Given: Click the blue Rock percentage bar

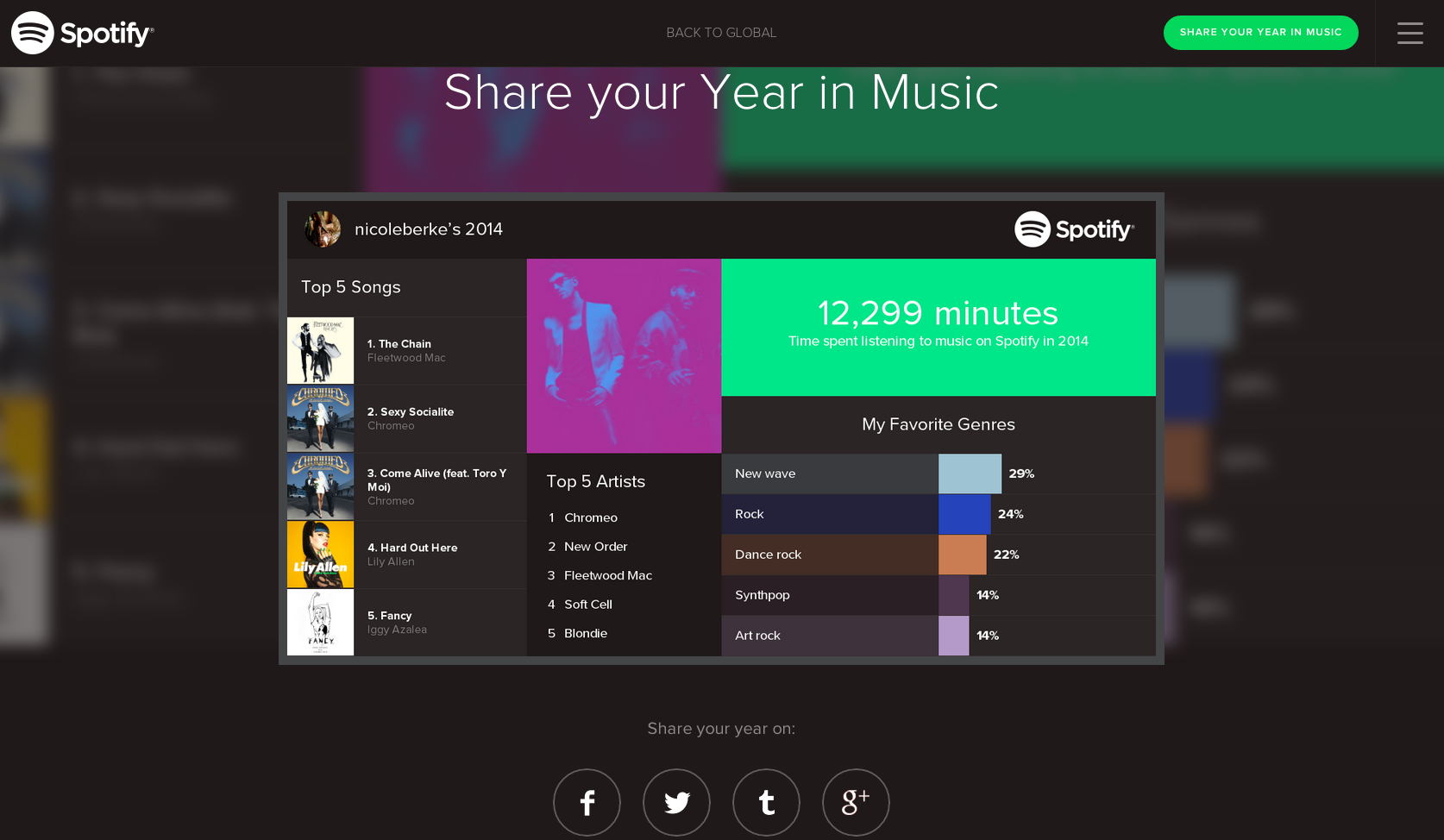Looking at the screenshot, I should point(964,514).
